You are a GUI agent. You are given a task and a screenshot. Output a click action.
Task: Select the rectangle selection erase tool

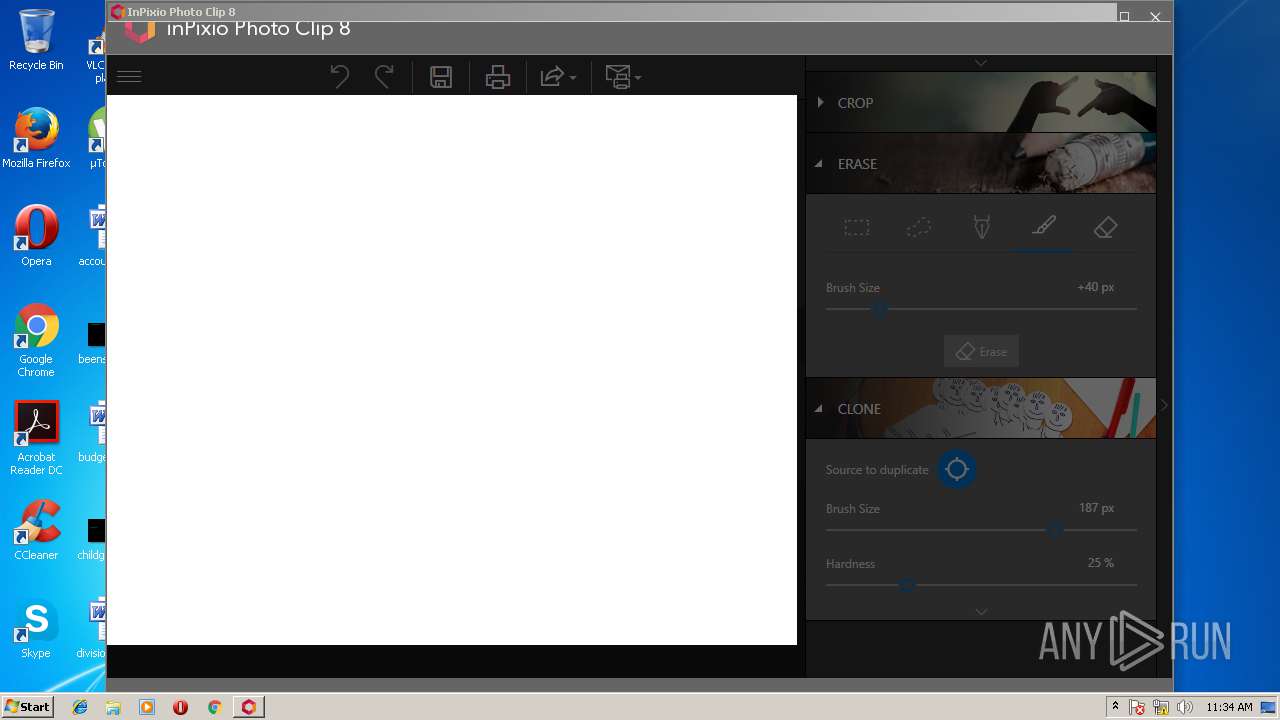coord(857,228)
